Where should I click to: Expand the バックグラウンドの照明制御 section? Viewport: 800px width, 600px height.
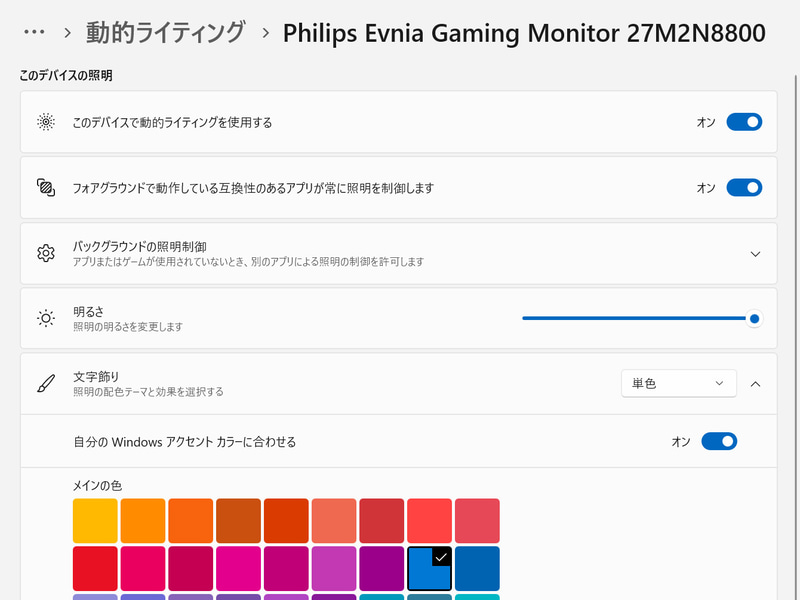(x=756, y=253)
